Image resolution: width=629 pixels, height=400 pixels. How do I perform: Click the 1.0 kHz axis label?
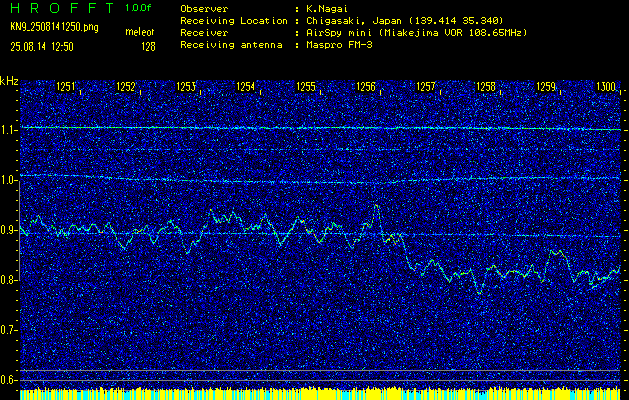[x=7, y=181]
